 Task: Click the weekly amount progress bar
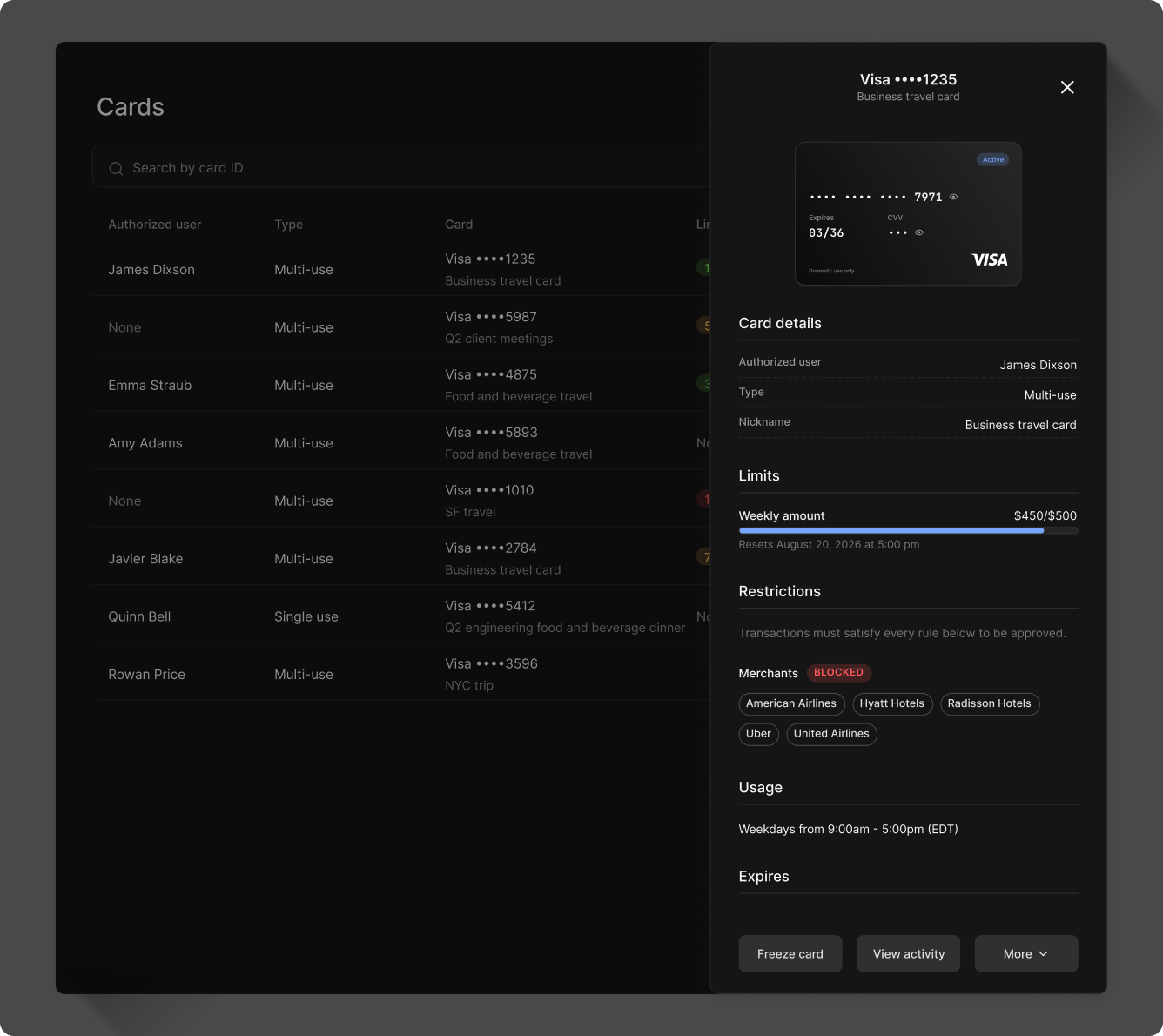908,530
